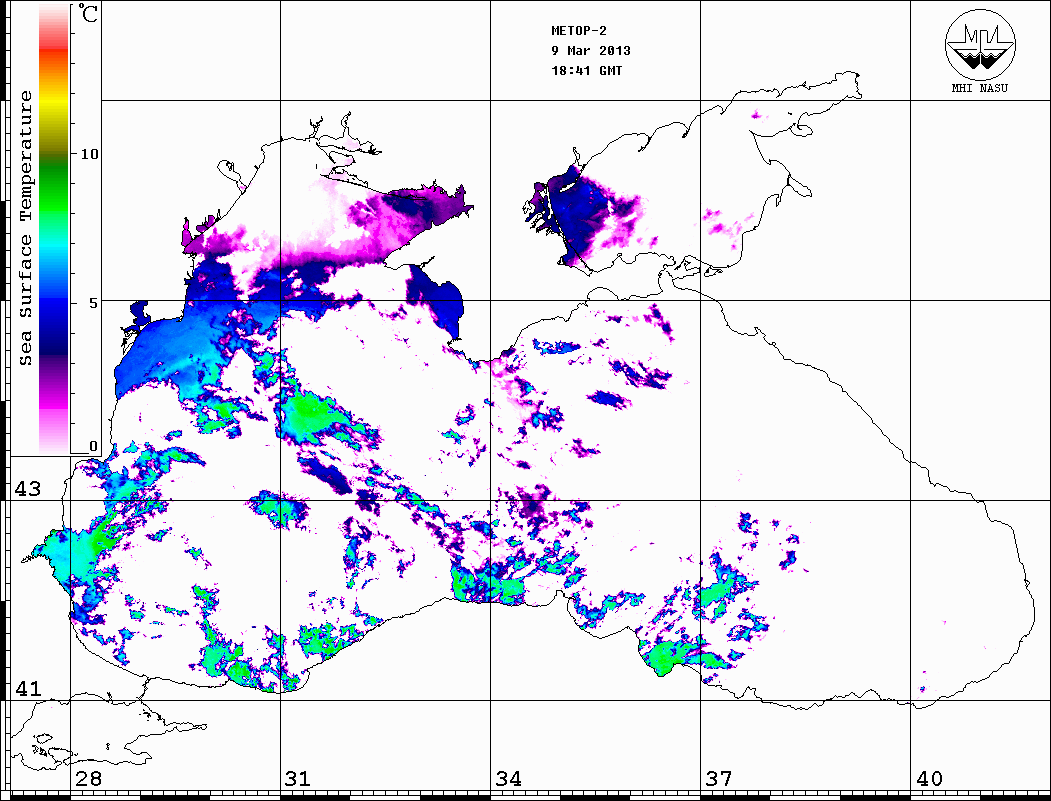The height and width of the screenshot is (801, 1051).
Task: Click the 18:41 GMT timestamp
Action: click(x=587, y=71)
